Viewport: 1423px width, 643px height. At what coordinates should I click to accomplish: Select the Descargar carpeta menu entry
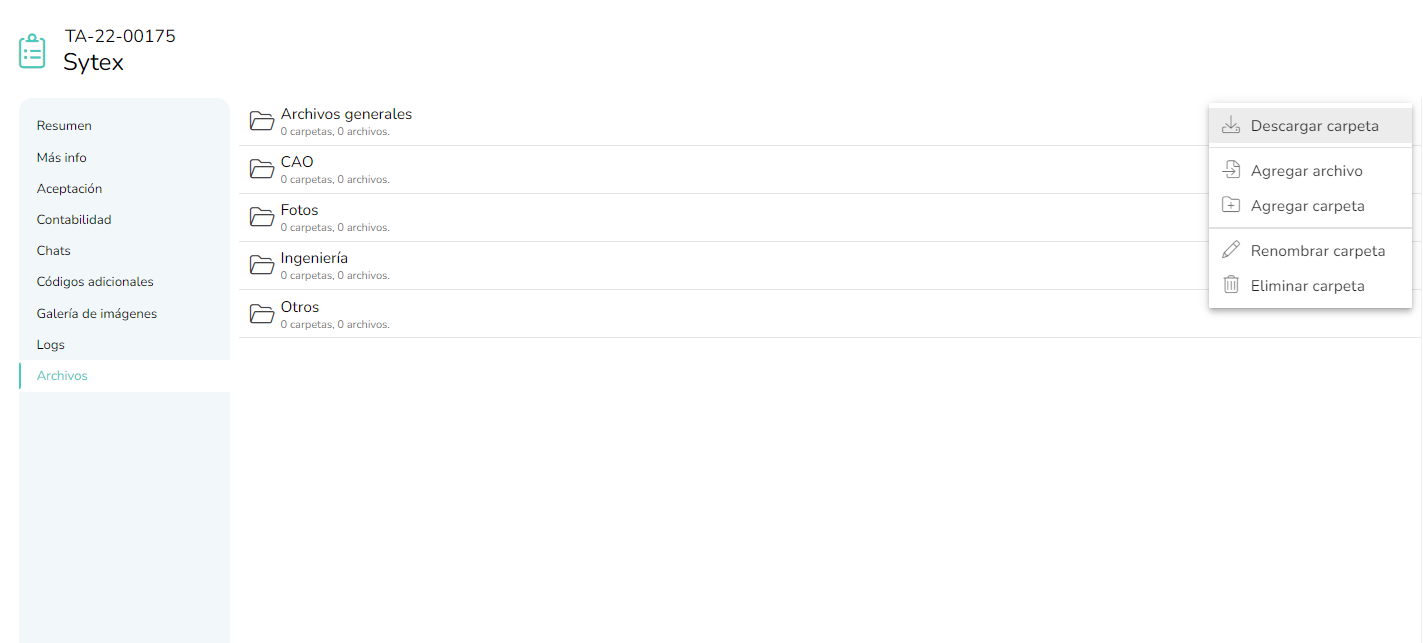coord(1310,126)
